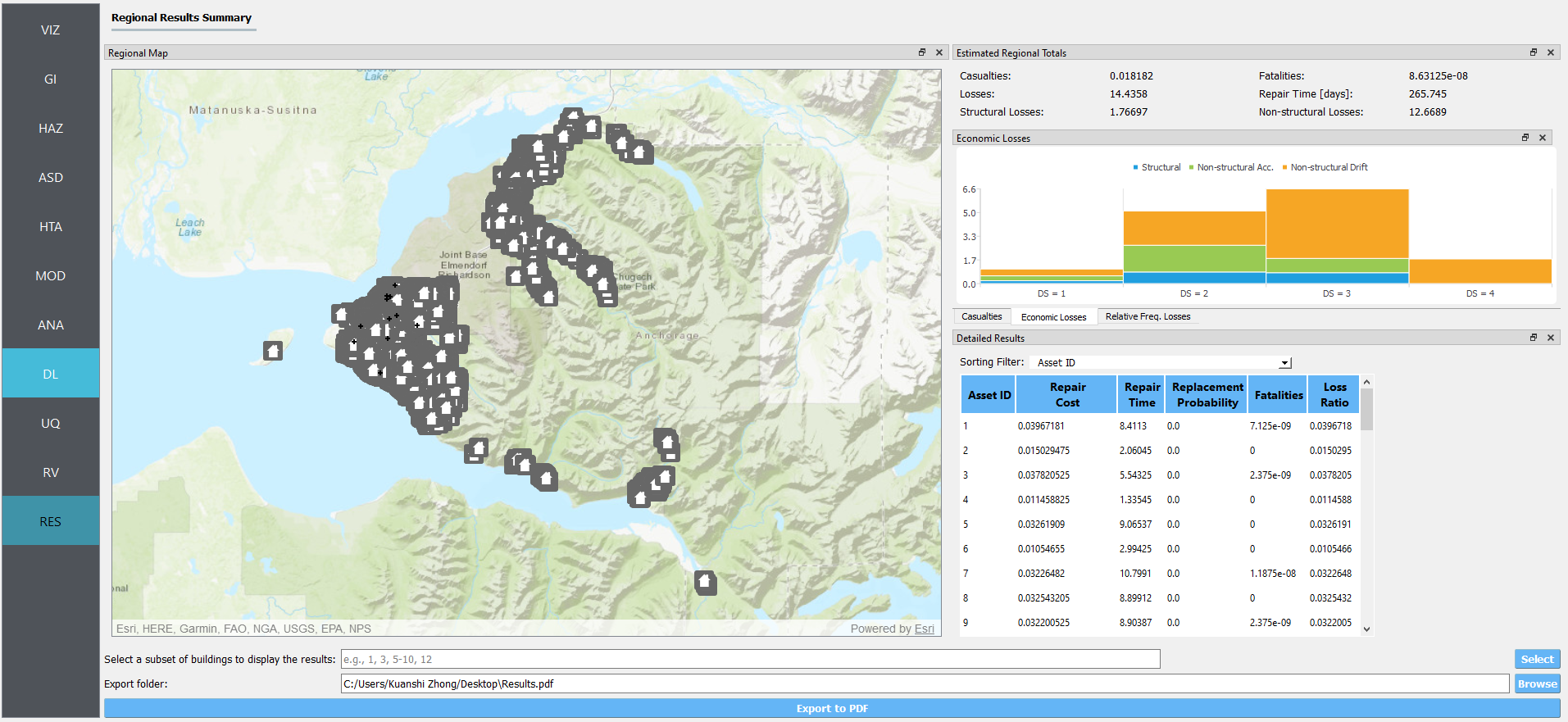Viewport: 1568px width, 722px height.
Task: Click the Non-structural Drift orange legend swatch
Action: coord(1284,167)
